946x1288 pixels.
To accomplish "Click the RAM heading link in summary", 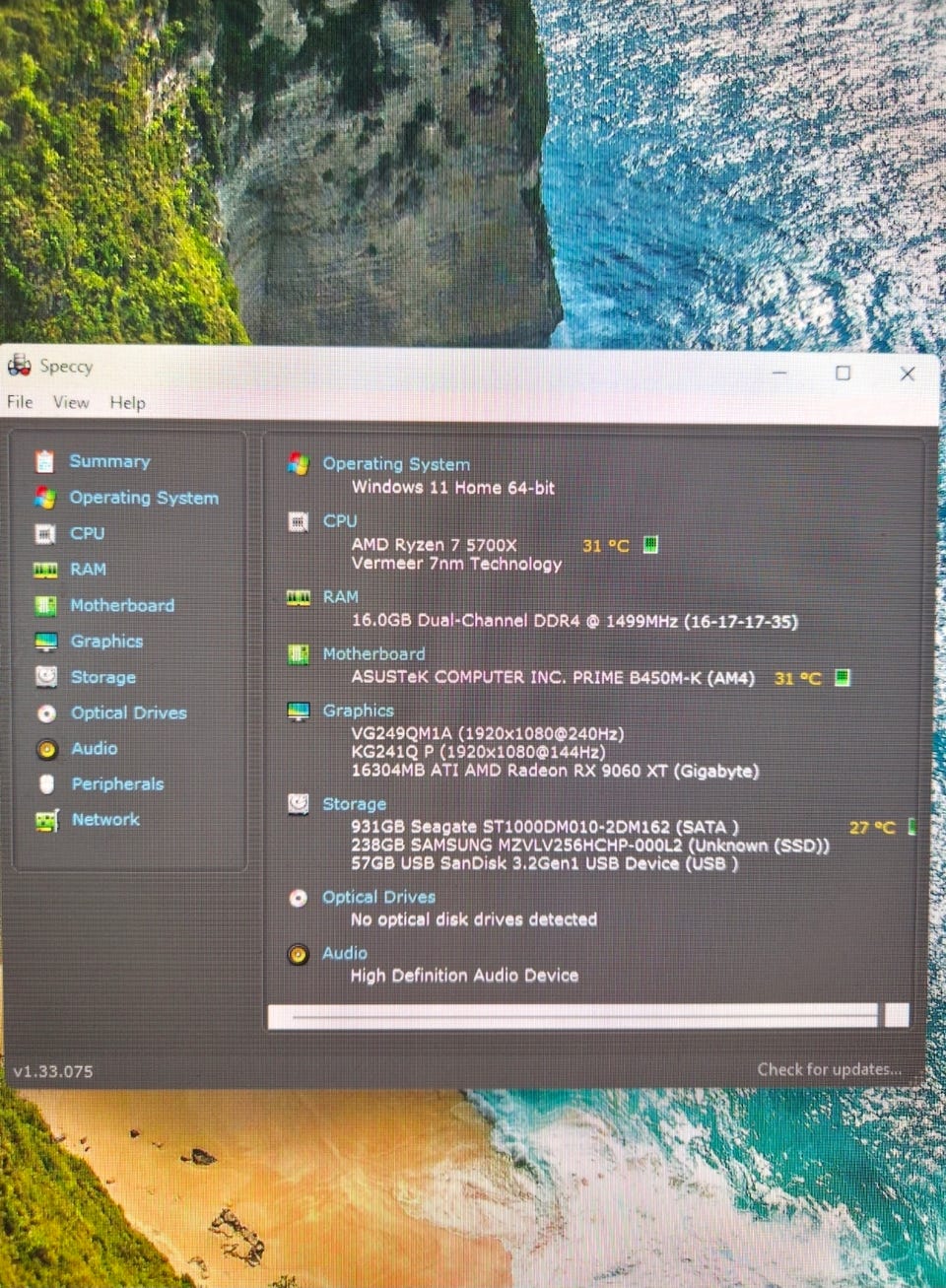I will (341, 597).
